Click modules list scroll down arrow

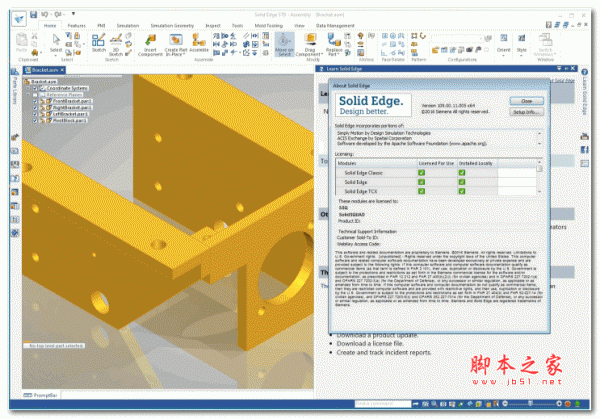(540, 192)
